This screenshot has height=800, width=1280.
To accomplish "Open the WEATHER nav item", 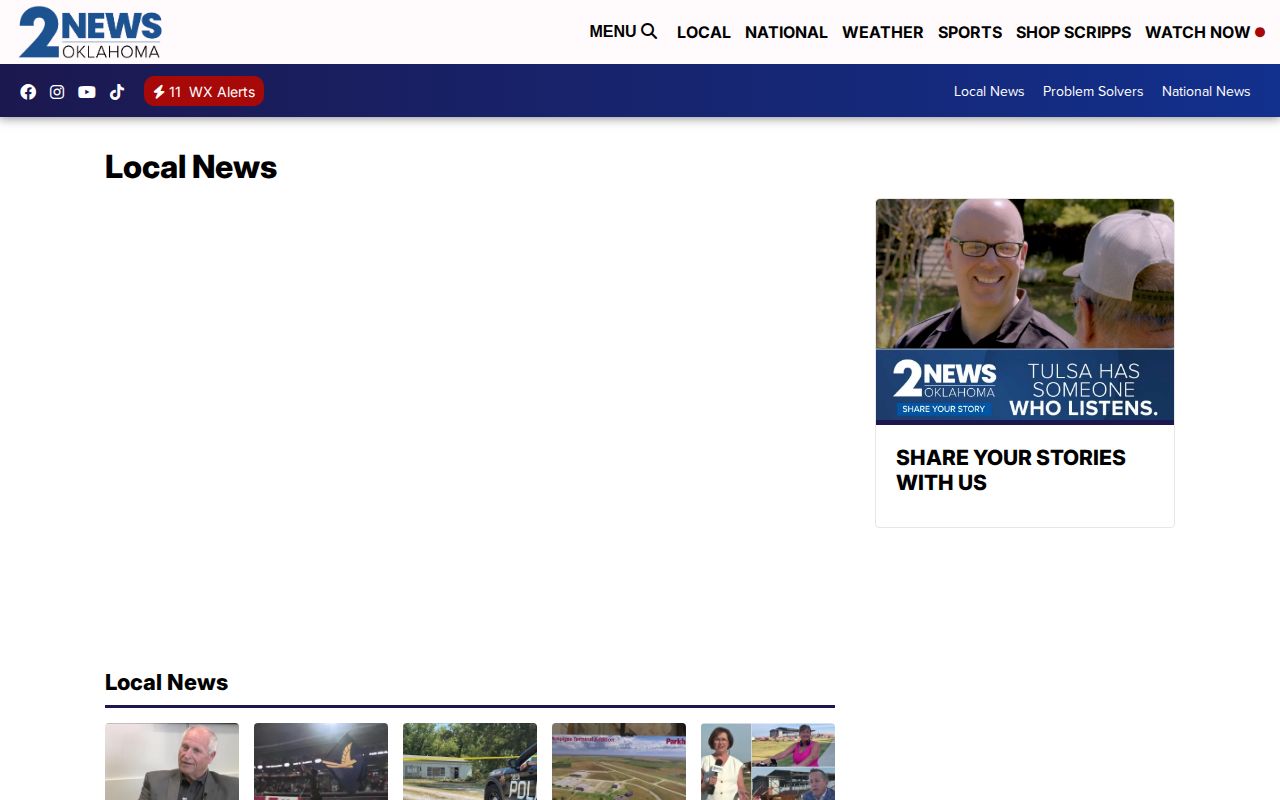I will tap(882, 32).
